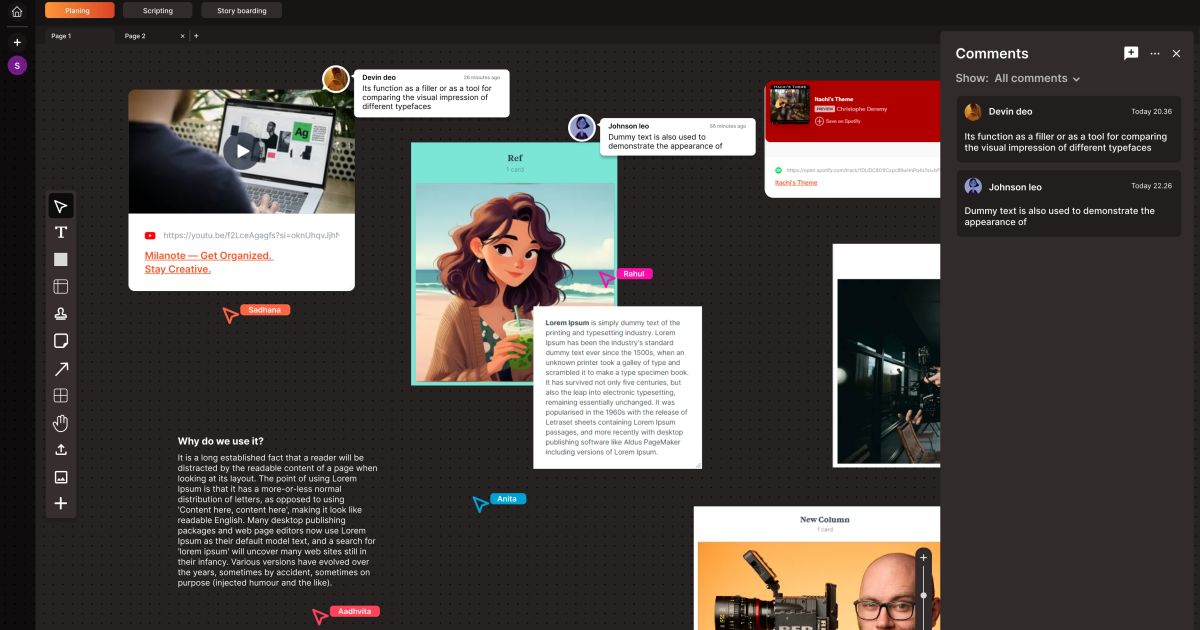This screenshot has width=1200, height=630.
Task: Click the upload tool icon
Action: point(60,449)
